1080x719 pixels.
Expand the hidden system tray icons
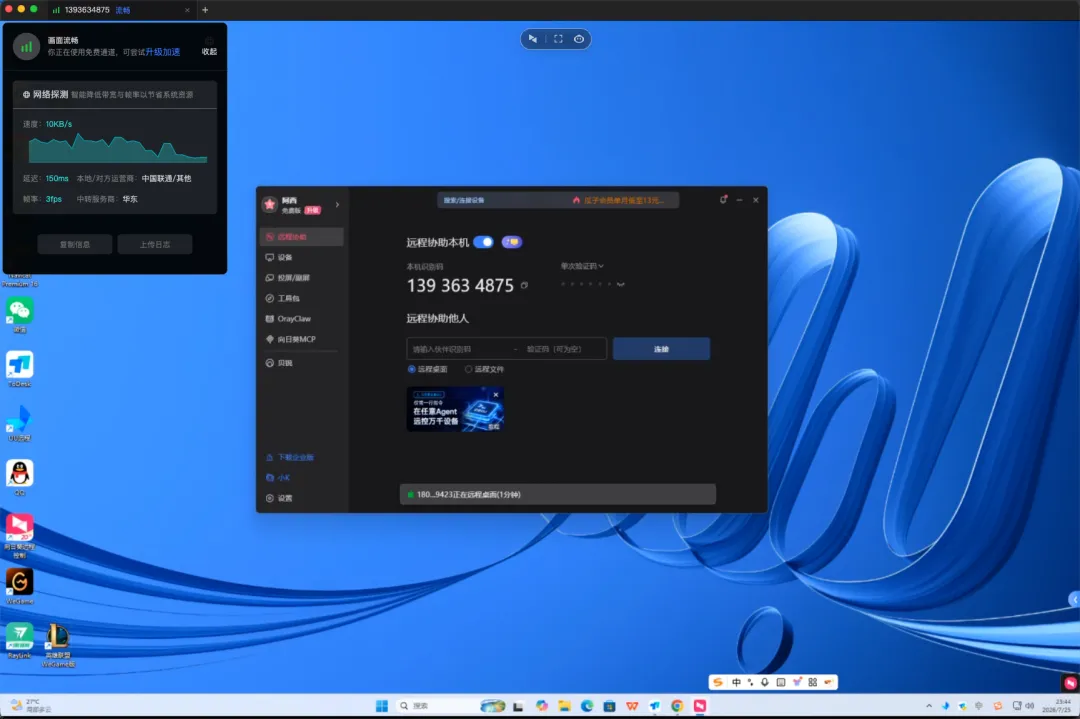click(929, 706)
